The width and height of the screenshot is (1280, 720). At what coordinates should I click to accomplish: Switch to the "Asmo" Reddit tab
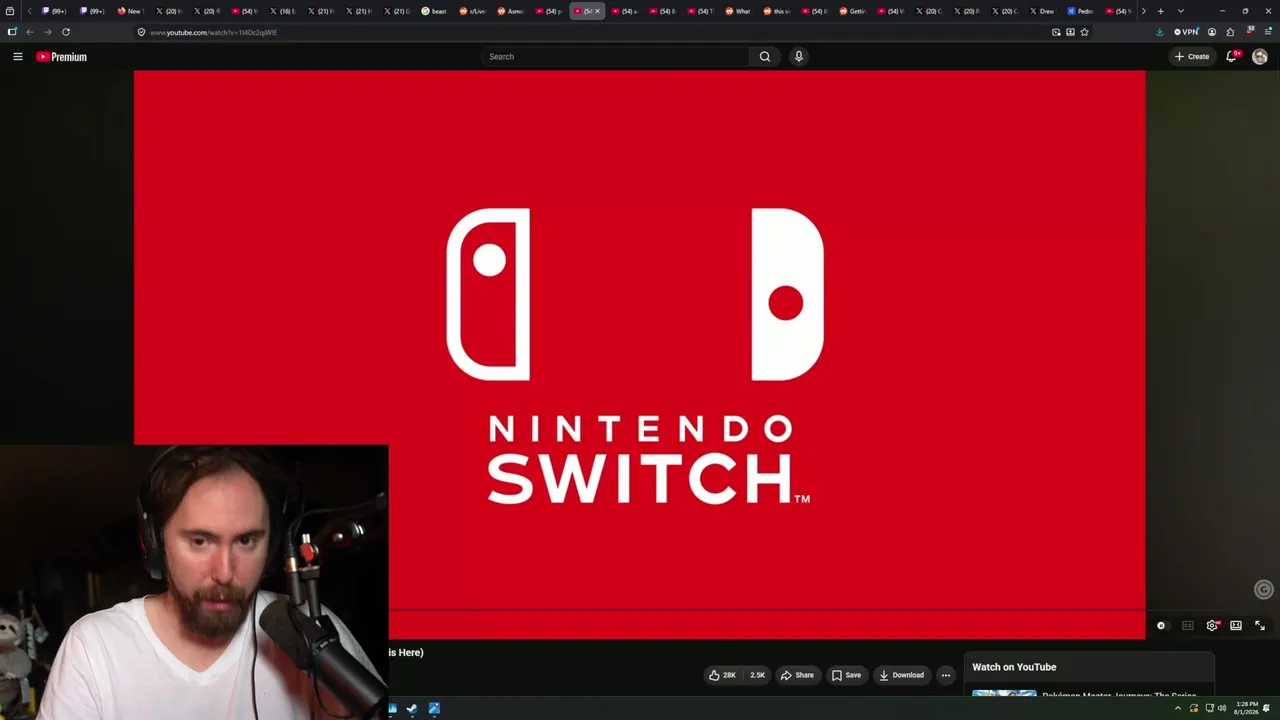pos(510,11)
